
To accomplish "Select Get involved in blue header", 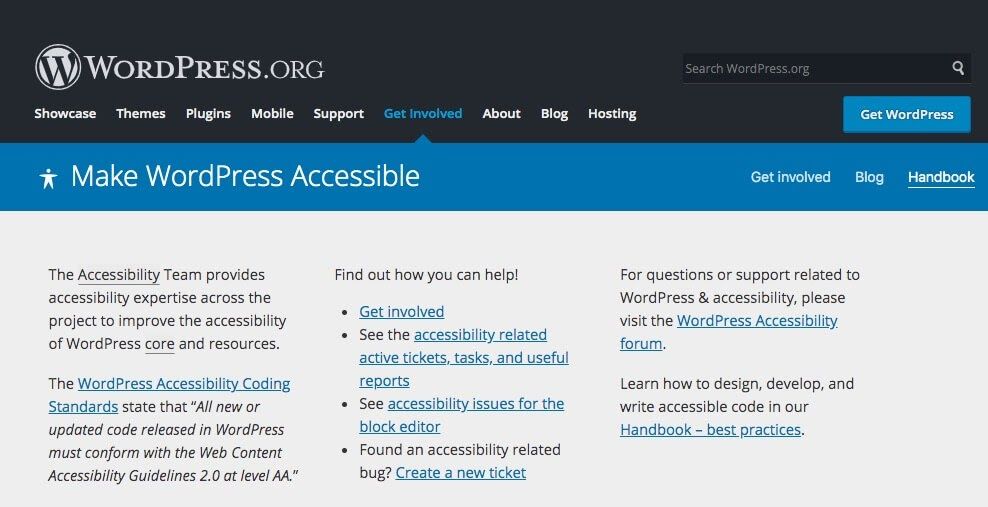I will pyautogui.click(x=790, y=177).
